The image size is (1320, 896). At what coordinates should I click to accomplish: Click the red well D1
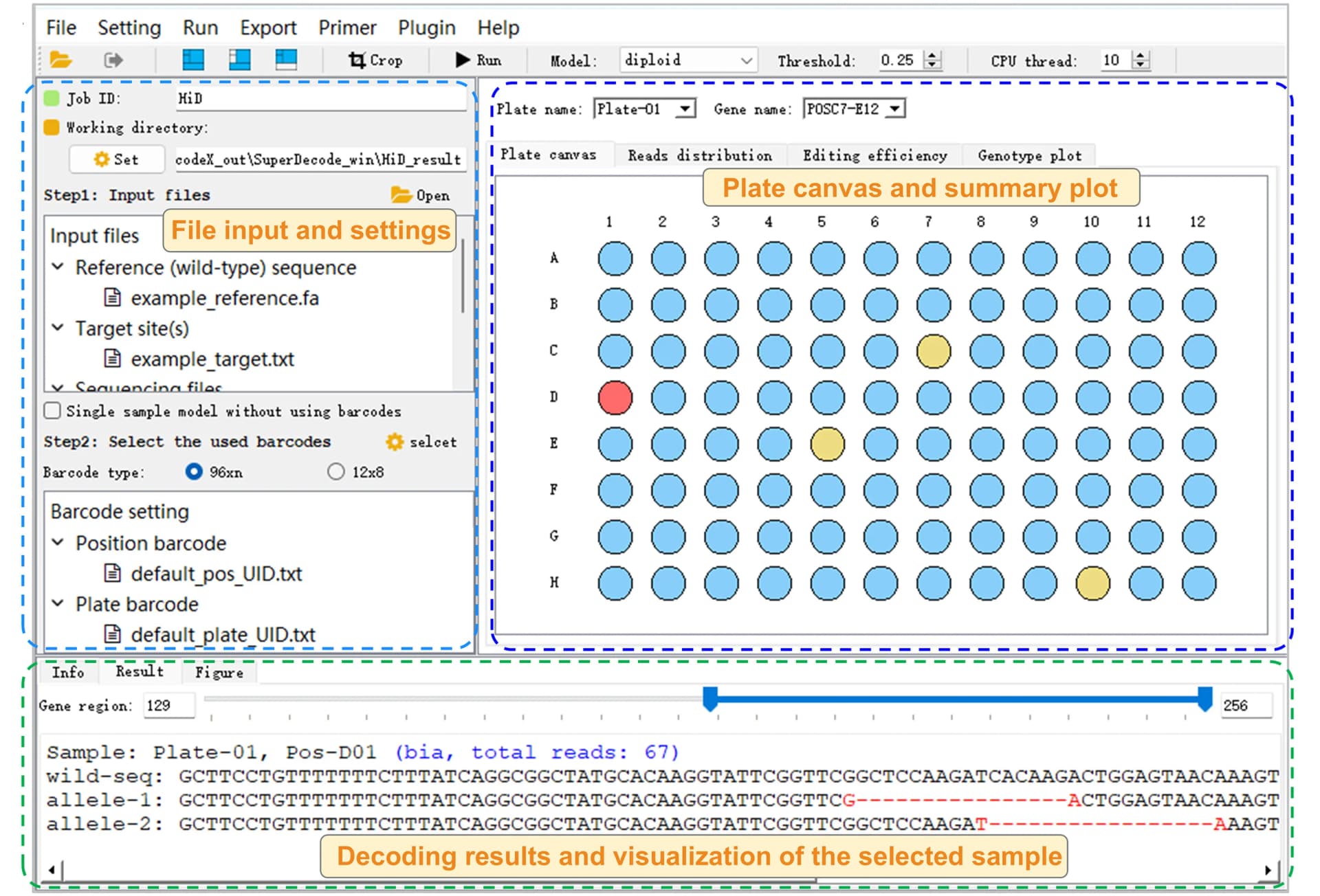(x=615, y=397)
